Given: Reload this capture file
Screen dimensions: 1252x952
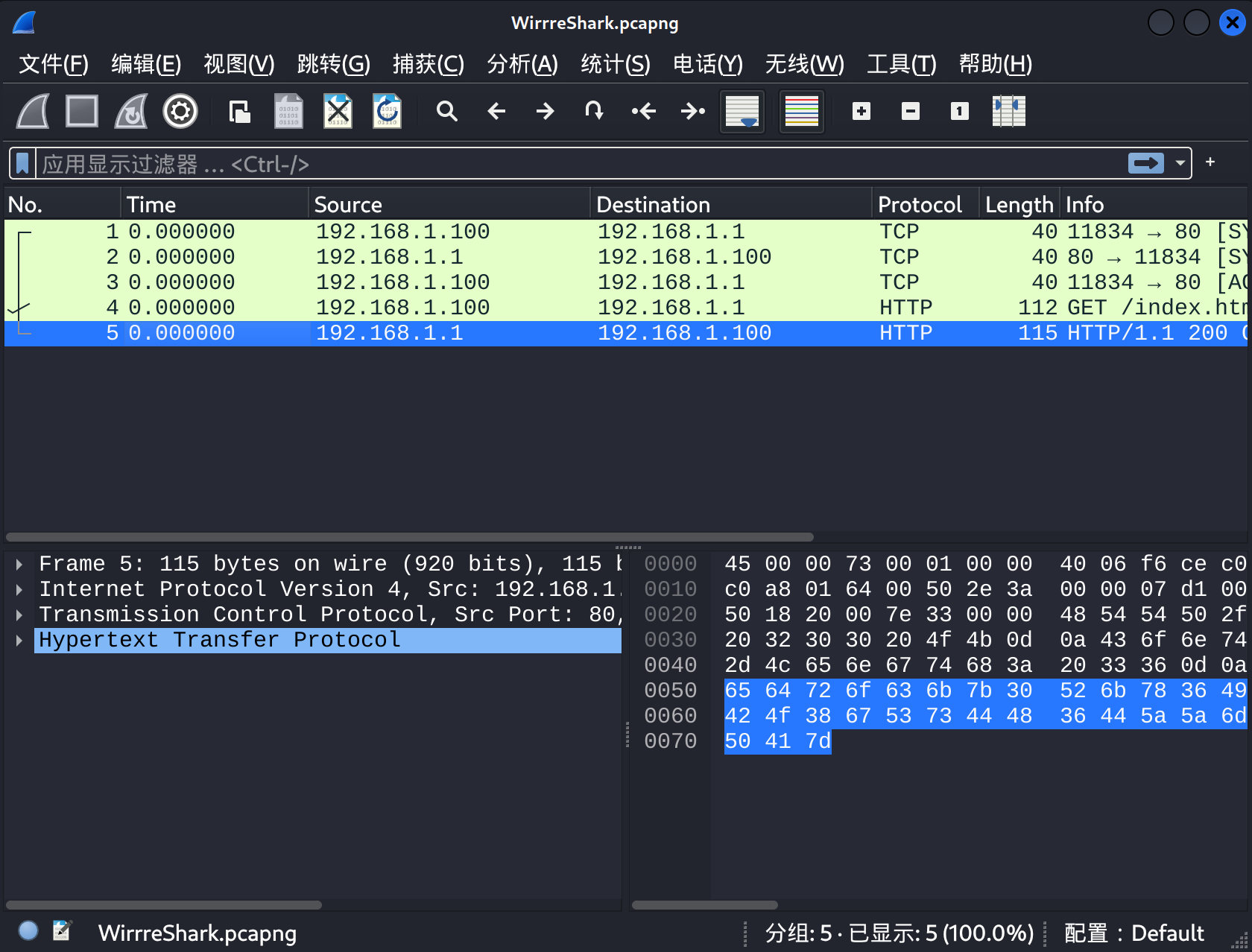Looking at the screenshot, I should coord(387,112).
